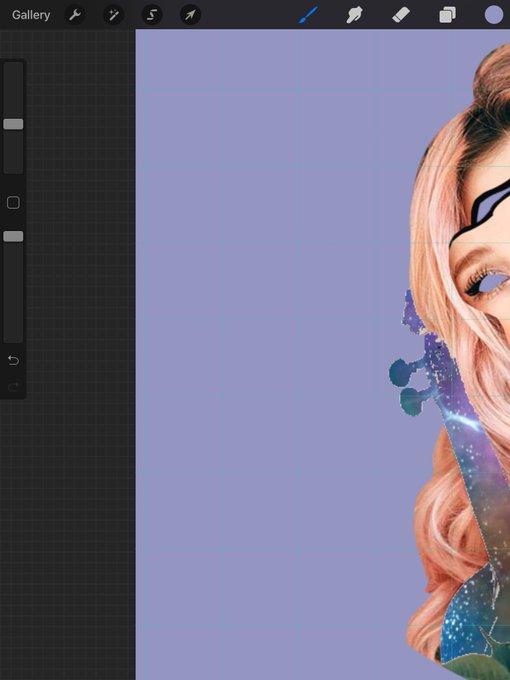Select the Smudge tool
Viewport: 510px width, 680px height.
(354, 15)
